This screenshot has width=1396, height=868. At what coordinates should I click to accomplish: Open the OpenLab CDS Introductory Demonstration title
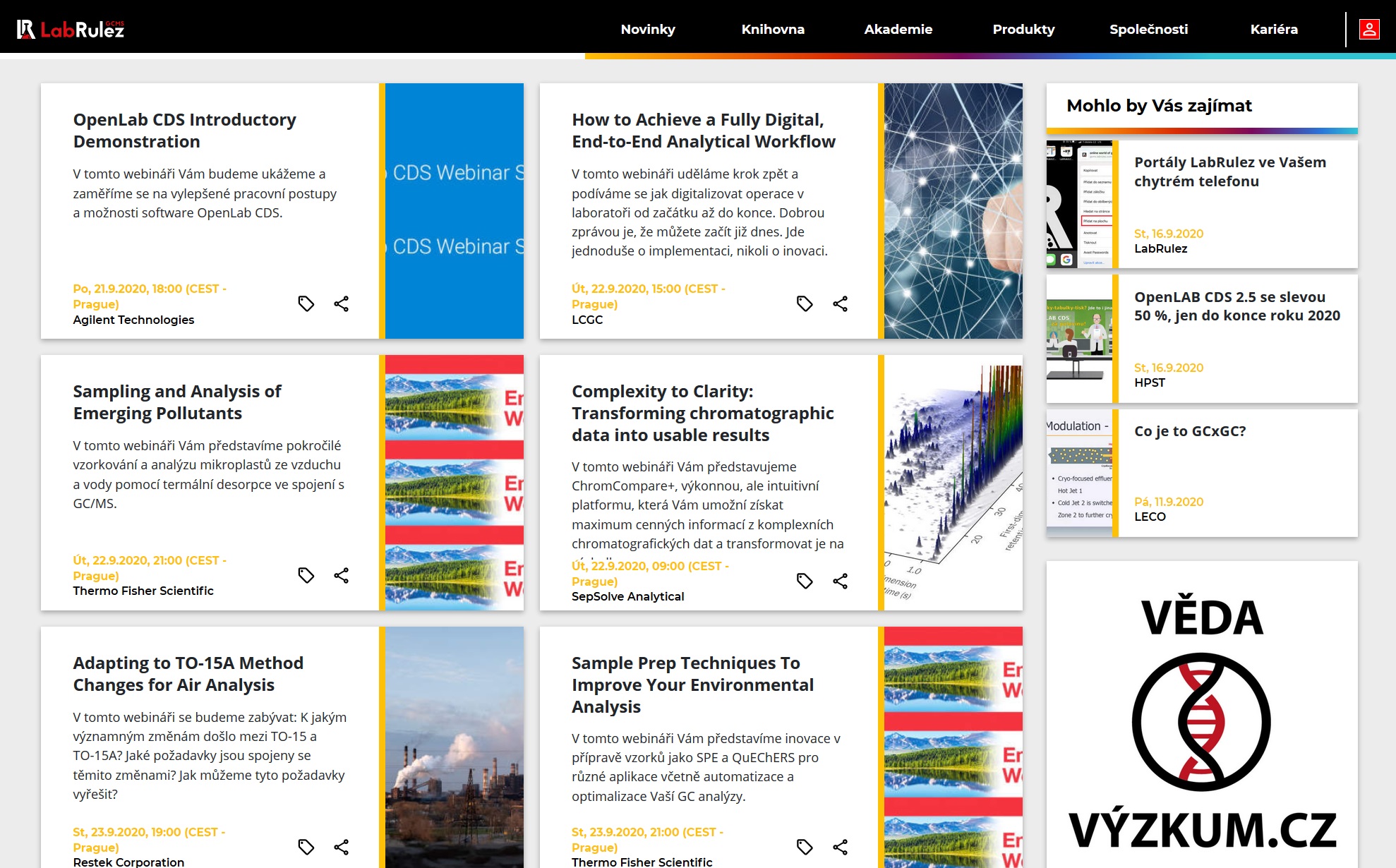coord(185,131)
